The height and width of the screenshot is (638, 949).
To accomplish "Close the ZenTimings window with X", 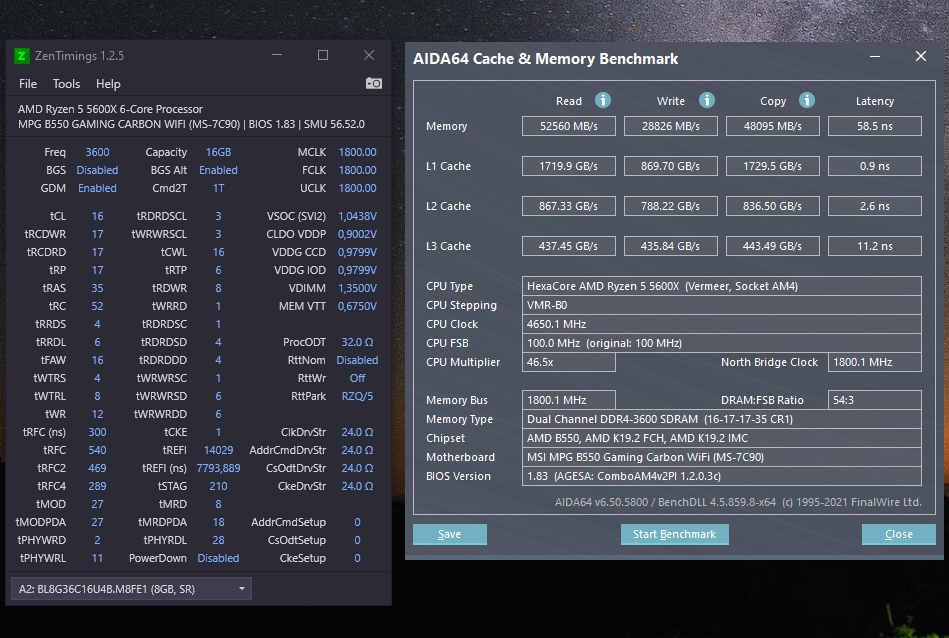I will [x=369, y=55].
